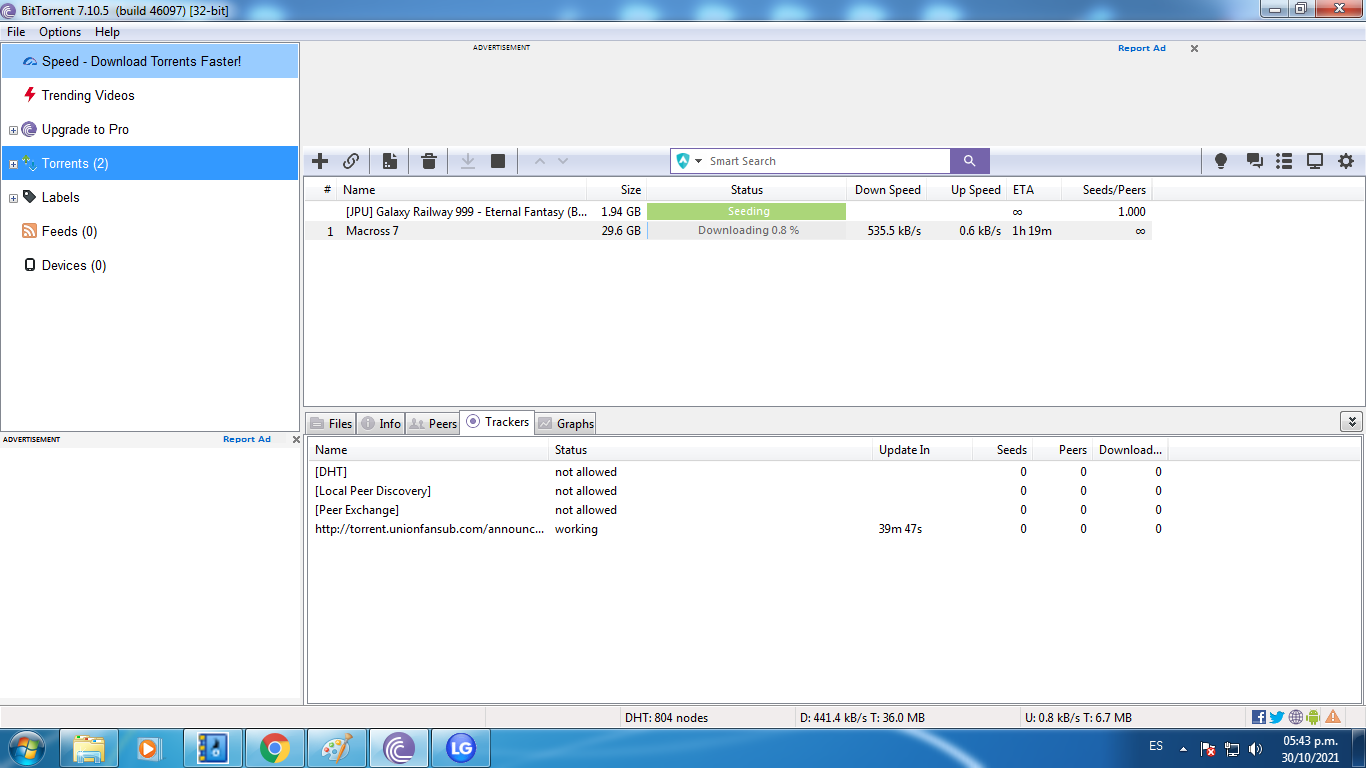Screen dimensions: 1366x768
Task: Switch to the Peers tab
Action: pyautogui.click(x=433, y=423)
